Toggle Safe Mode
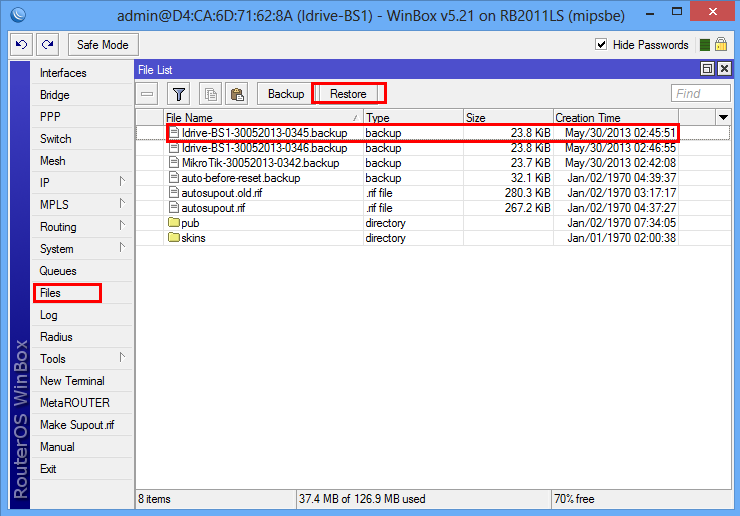Image resolution: width=740 pixels, height=516 pixels. pos(103,45)
